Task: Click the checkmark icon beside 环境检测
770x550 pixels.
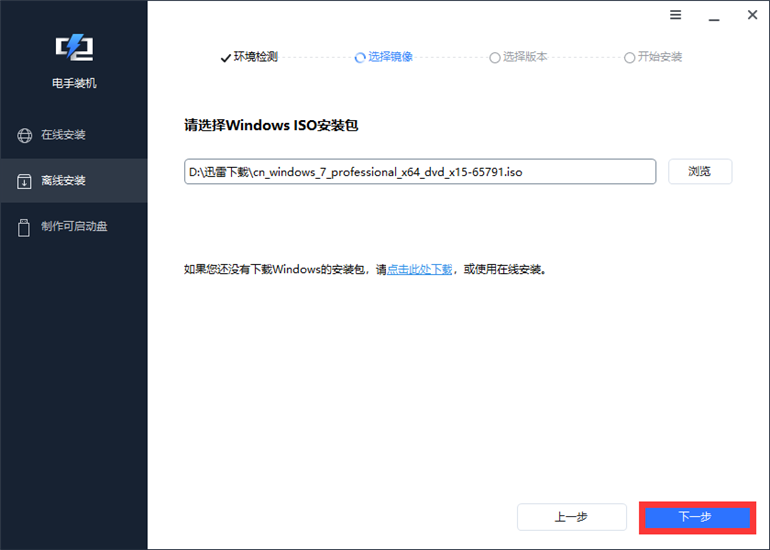Action: 225,58
